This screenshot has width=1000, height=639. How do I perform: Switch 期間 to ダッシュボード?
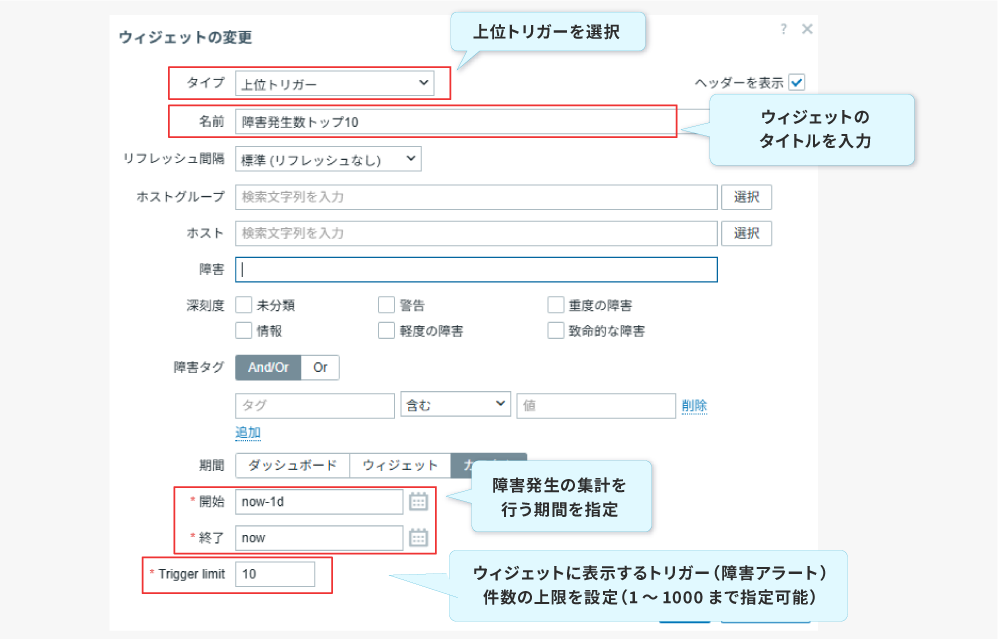(292, 466)
